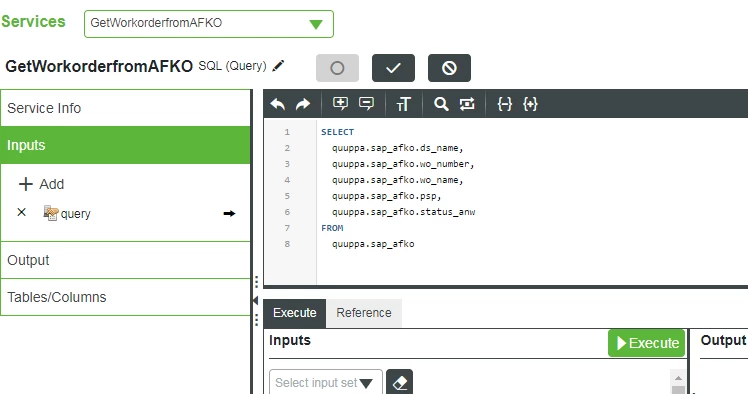Viewport: 748px width, 394px height.
Task: Select the Inputs section
Action: (x=125, y=145)
